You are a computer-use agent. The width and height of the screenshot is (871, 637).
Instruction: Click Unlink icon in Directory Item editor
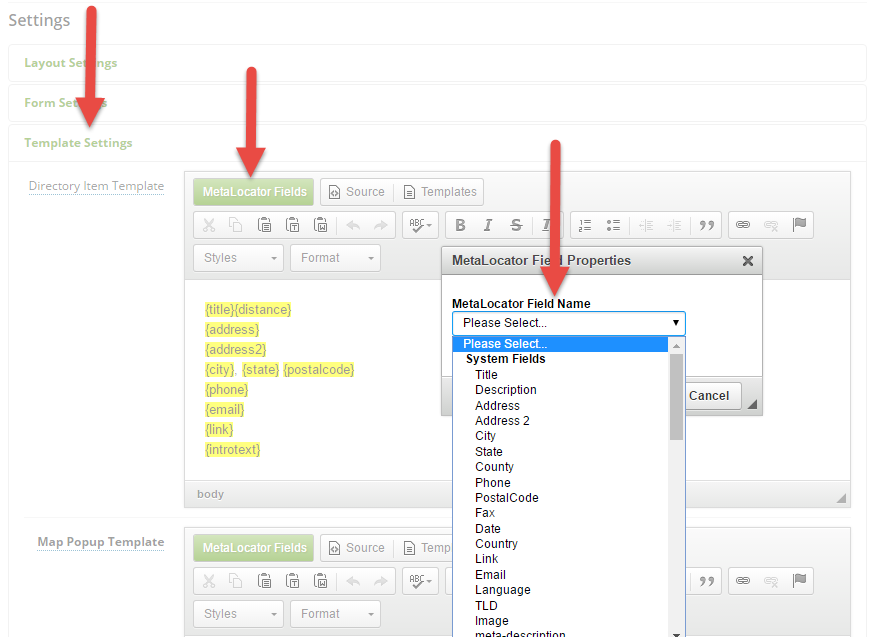point(771,224)
